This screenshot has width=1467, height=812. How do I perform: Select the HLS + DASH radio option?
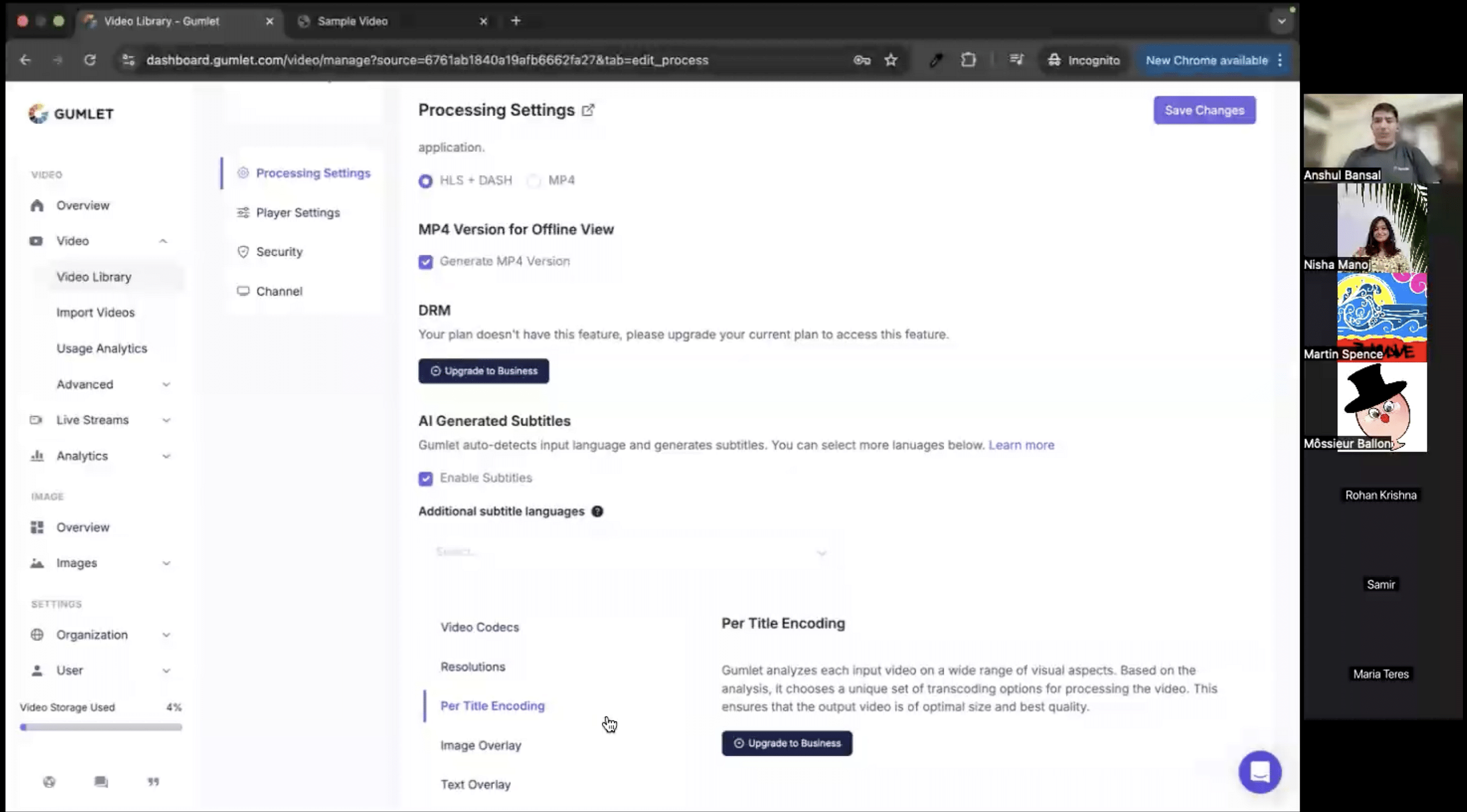click(x=426, y=181)
